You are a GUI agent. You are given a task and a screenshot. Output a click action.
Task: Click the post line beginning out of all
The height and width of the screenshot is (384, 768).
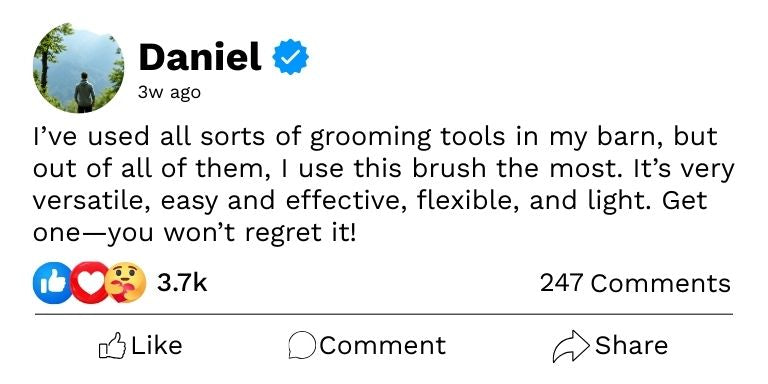pos(384,169)
